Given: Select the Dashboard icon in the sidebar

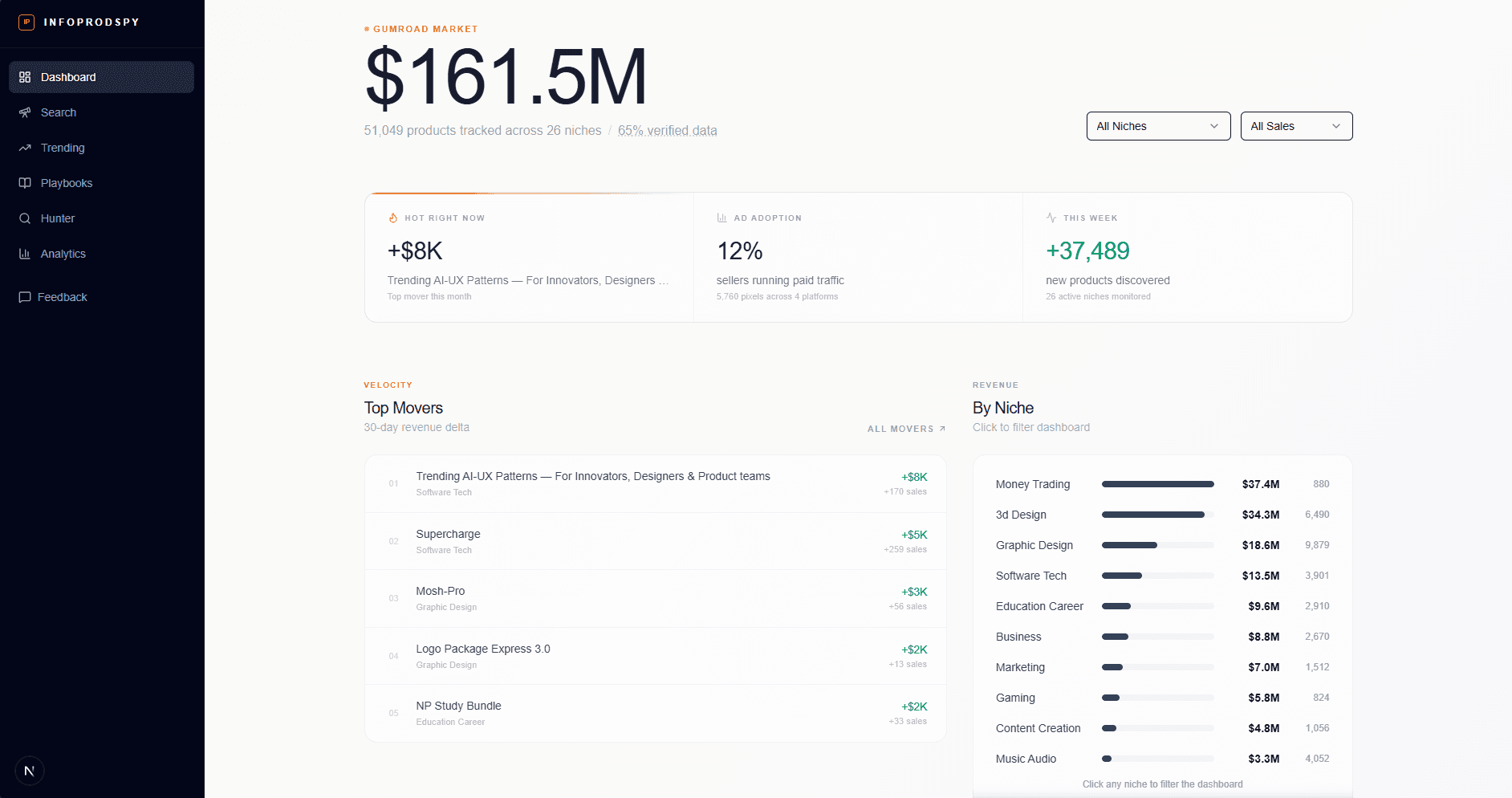Looking at the screenshot, I should click(26, 76).
